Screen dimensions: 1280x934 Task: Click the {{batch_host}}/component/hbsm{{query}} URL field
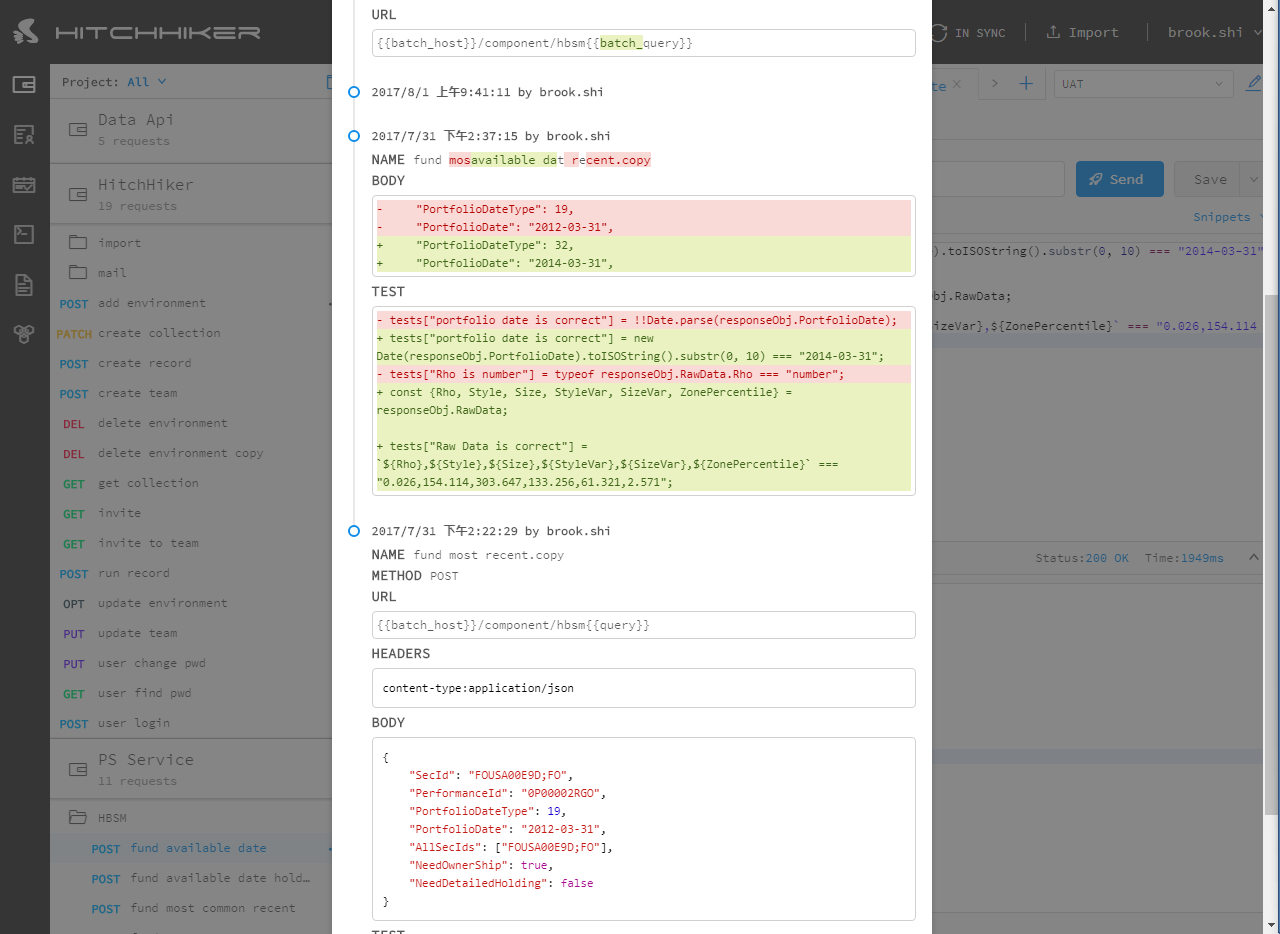[643, 624]
